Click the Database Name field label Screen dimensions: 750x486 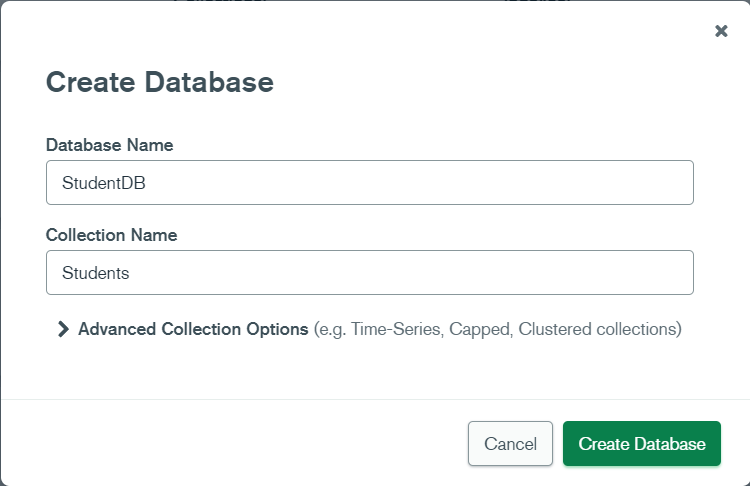109,145
